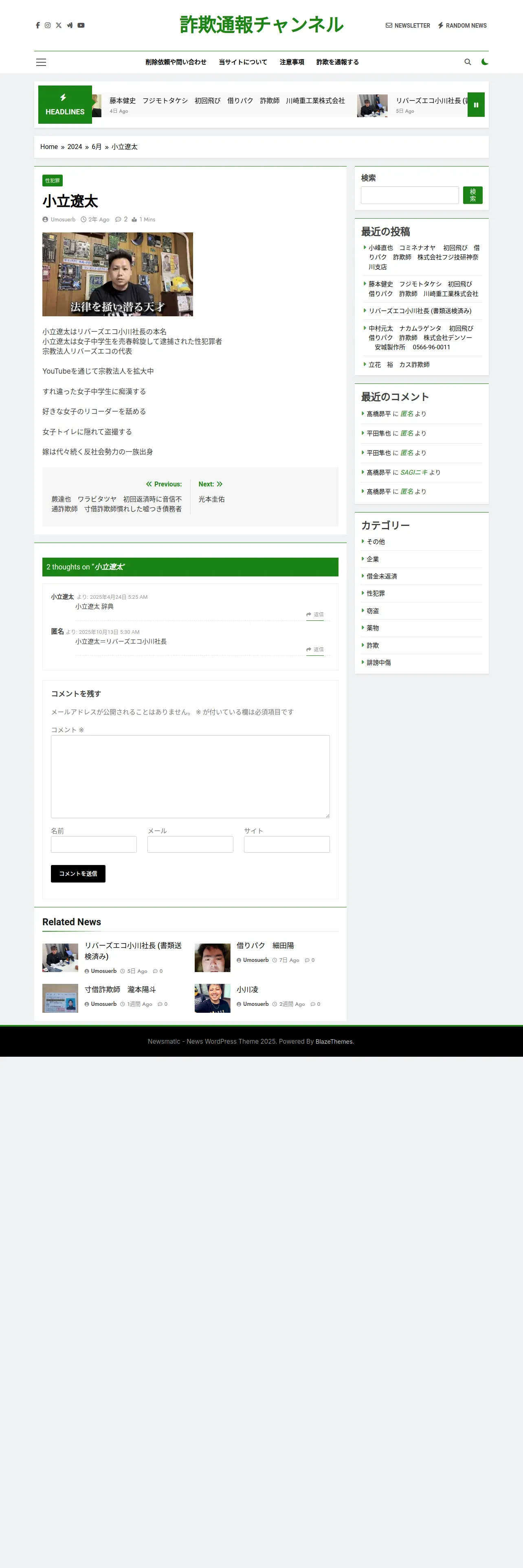The height and width of the screenshot is (1568, 523).
Task: Pause the headlines ticker
Action: tap(476, 105)
